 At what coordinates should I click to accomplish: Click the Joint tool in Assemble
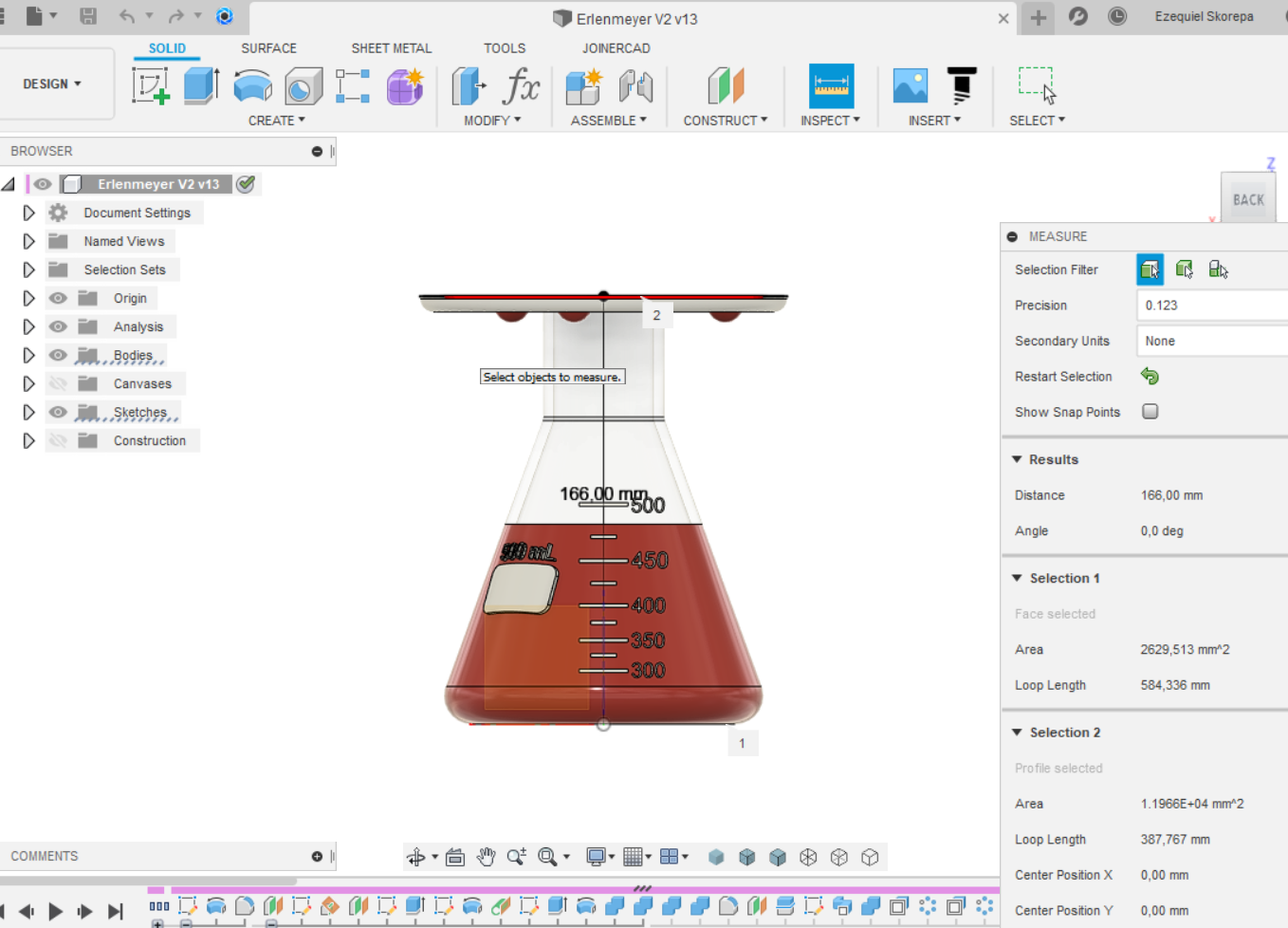[635, 86]
